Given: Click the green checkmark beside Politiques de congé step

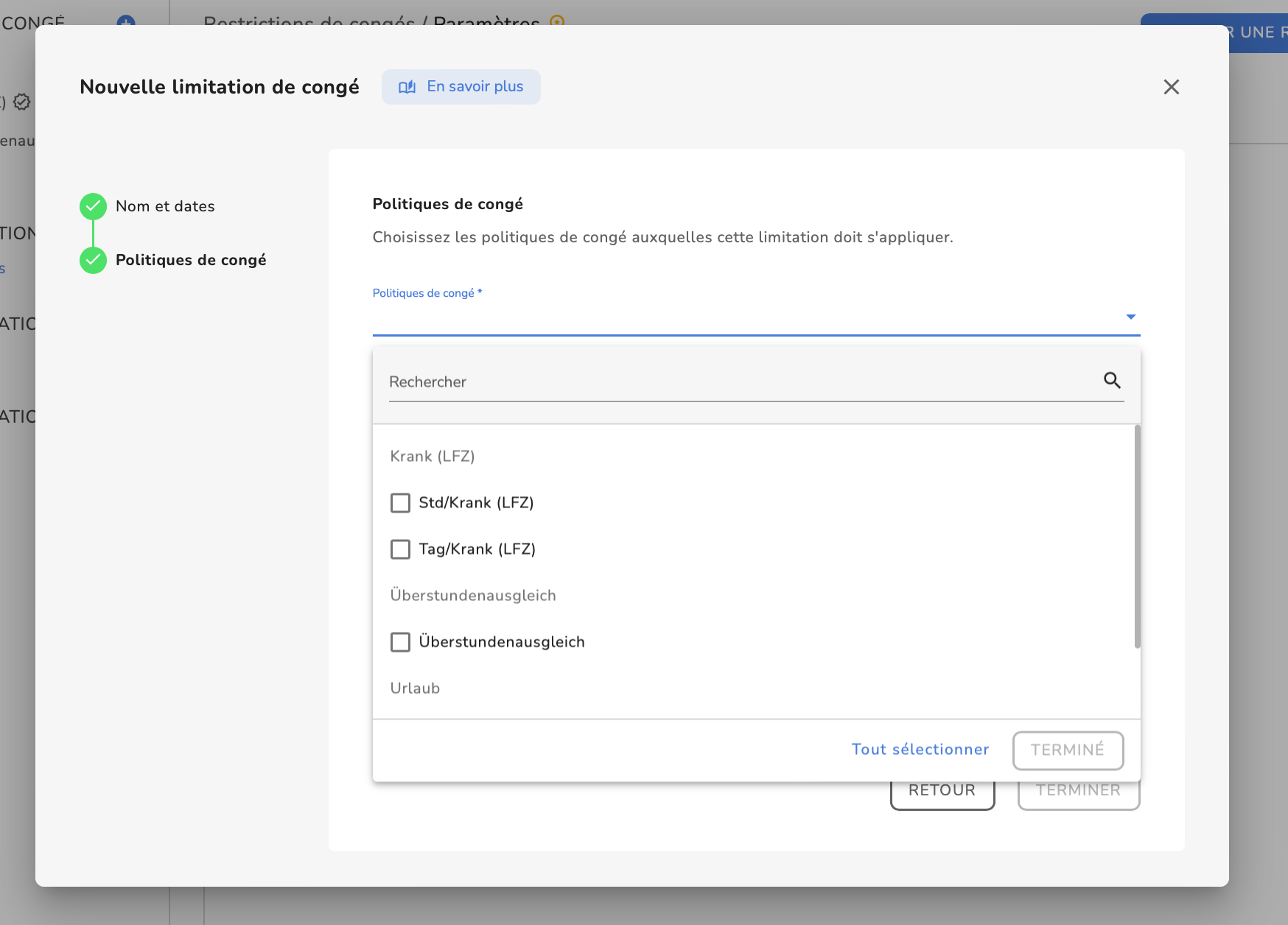Looking at the screenshot, I should pyautogui.click(x=93, y=260).
